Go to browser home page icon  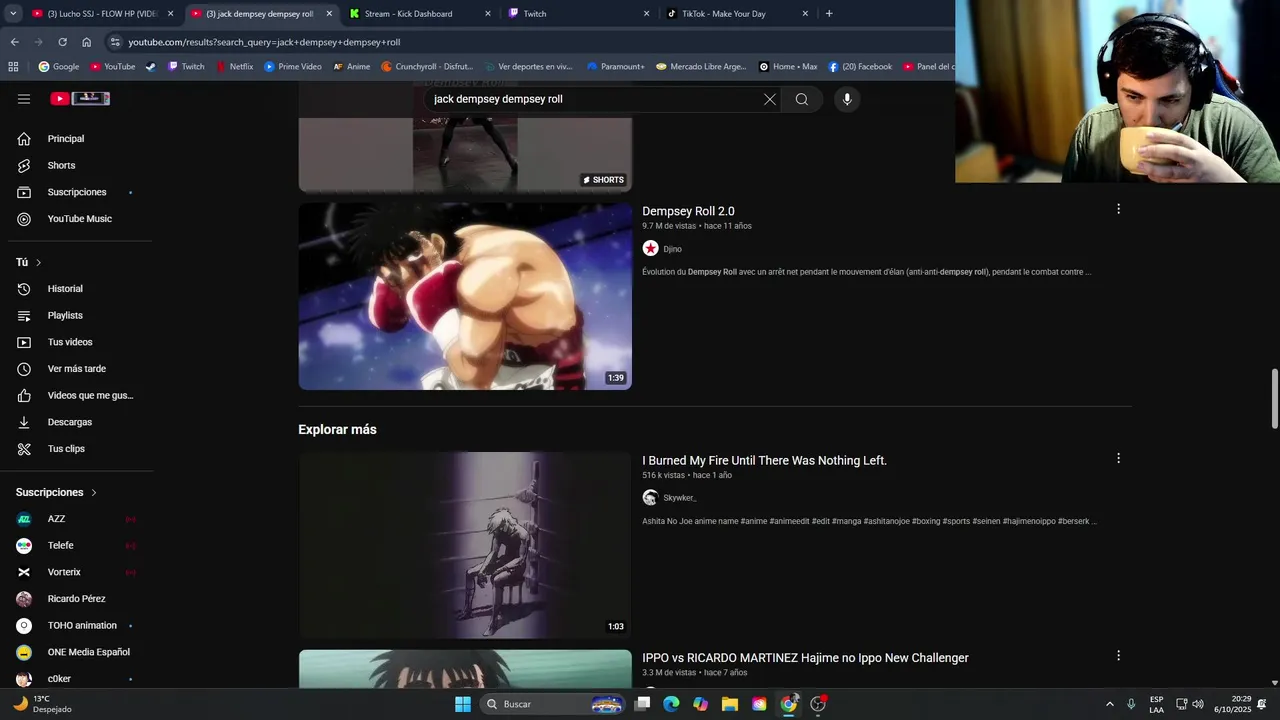pyautogui.click(x=87, y=42)
